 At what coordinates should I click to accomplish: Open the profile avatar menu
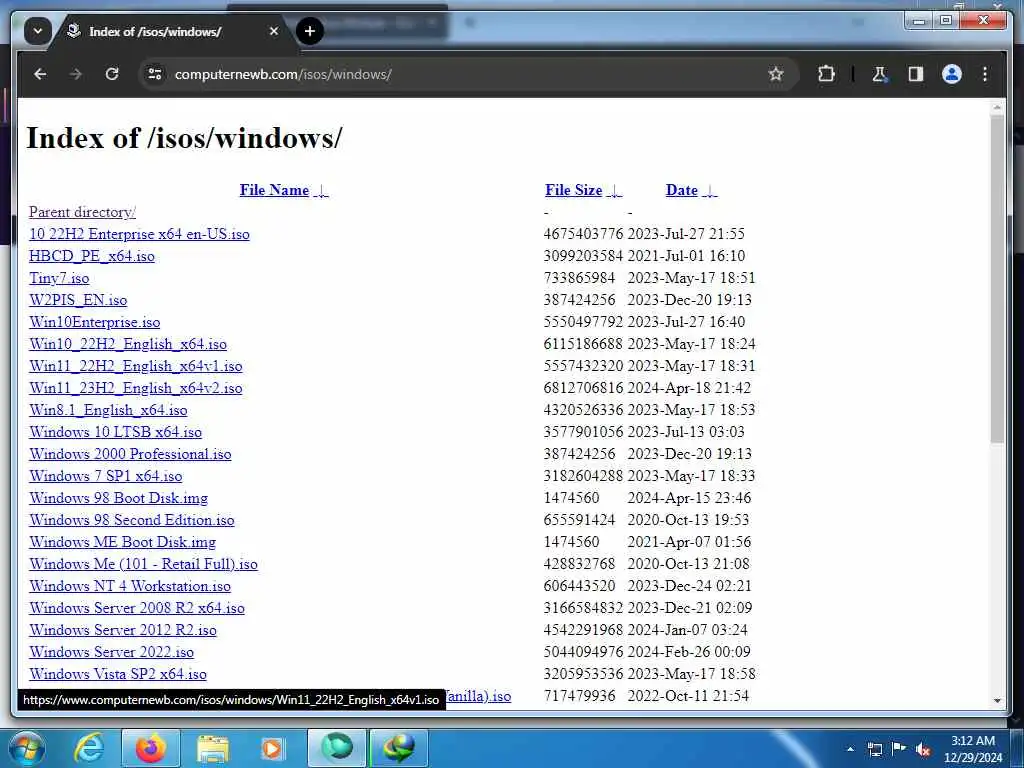[x=952, y=74]
